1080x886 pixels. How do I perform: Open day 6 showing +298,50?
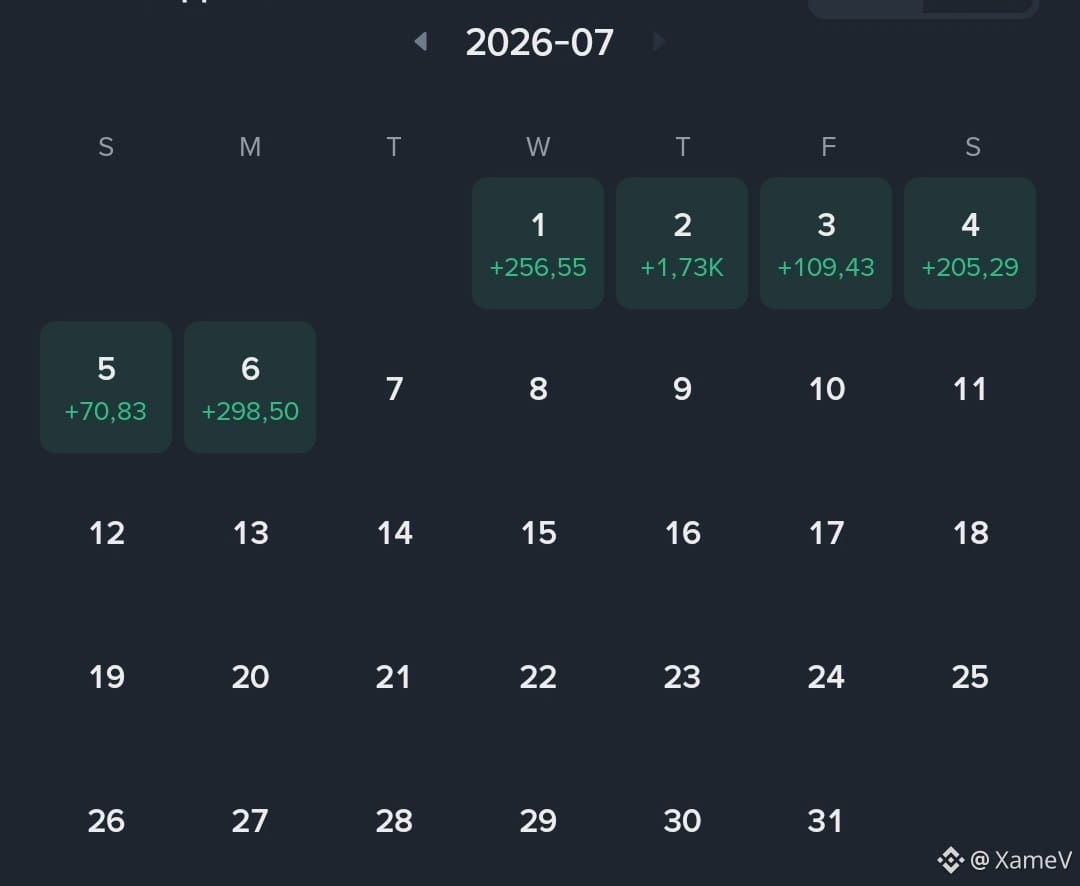point(250,387)
